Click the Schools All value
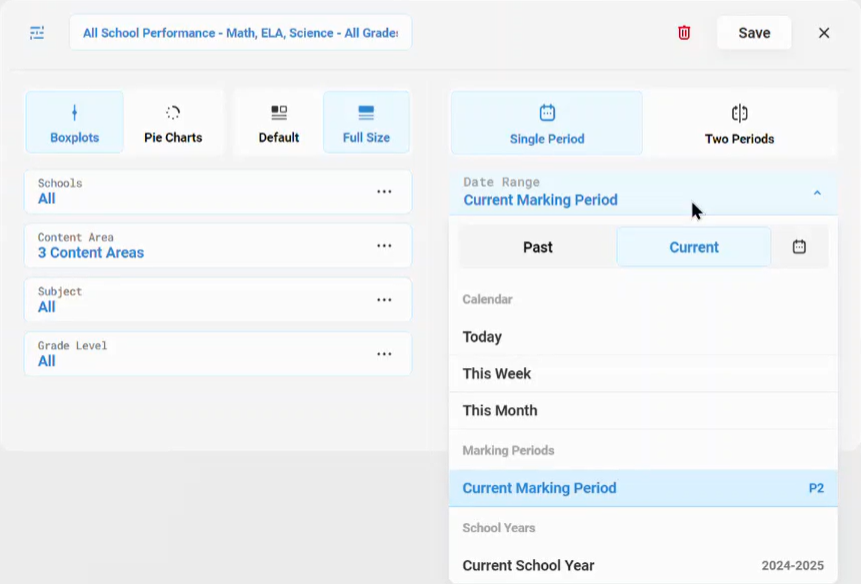Image resolution: width=861 pixels, height=584 pixels. [47, 199]
